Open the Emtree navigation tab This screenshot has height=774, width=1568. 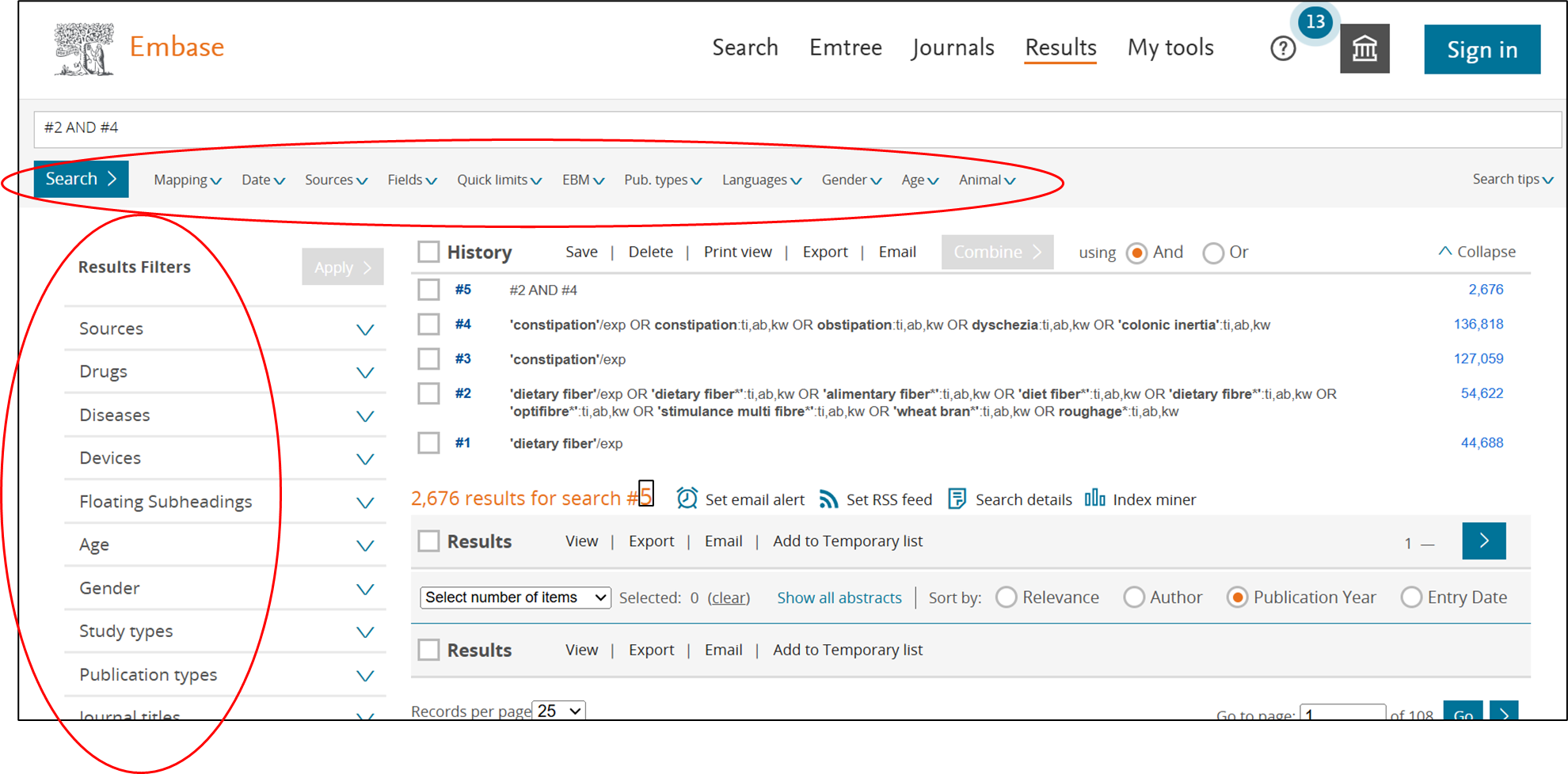(845, 47)
